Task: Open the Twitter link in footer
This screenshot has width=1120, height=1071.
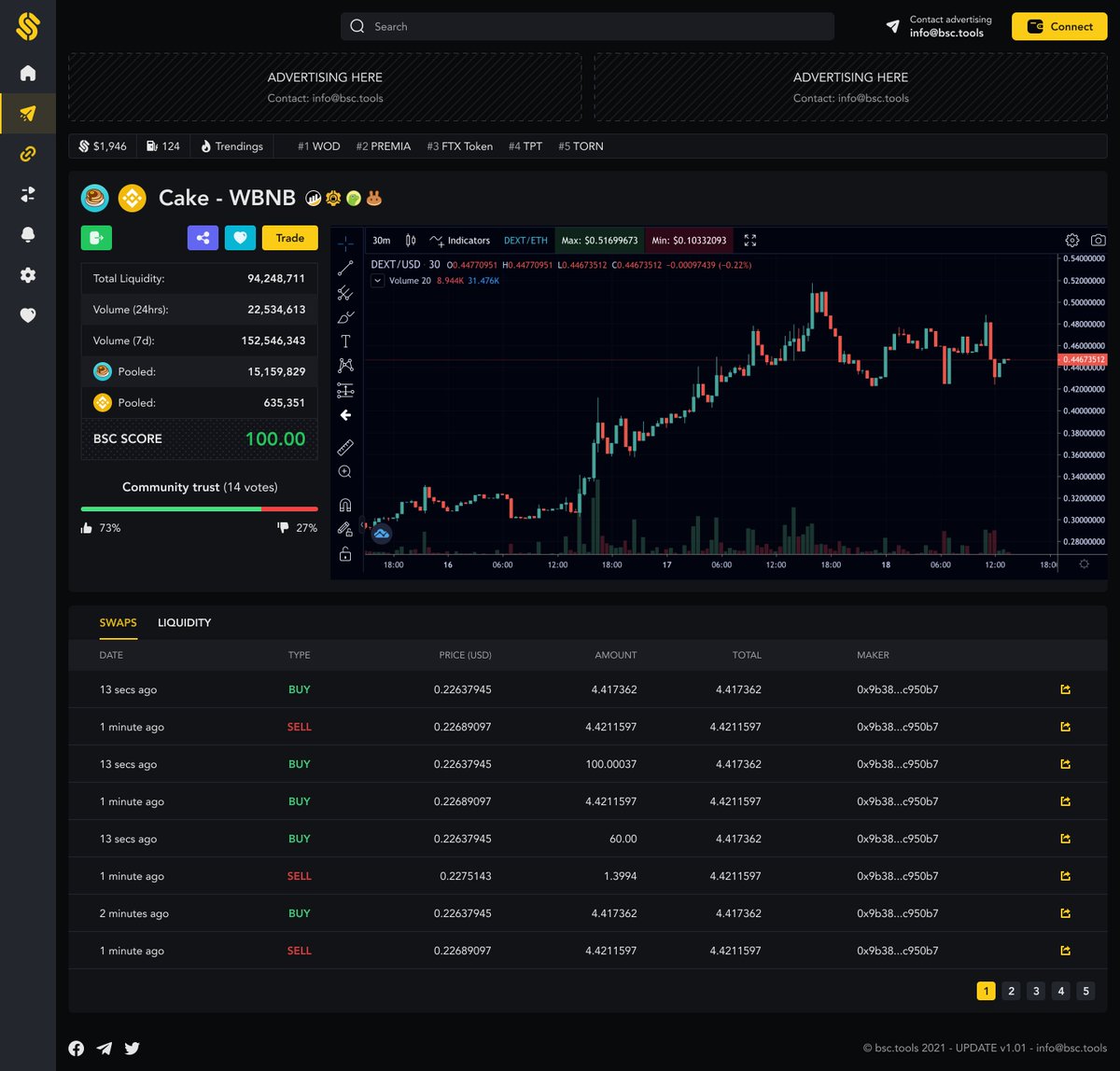Action: [x=132, y=1048]
